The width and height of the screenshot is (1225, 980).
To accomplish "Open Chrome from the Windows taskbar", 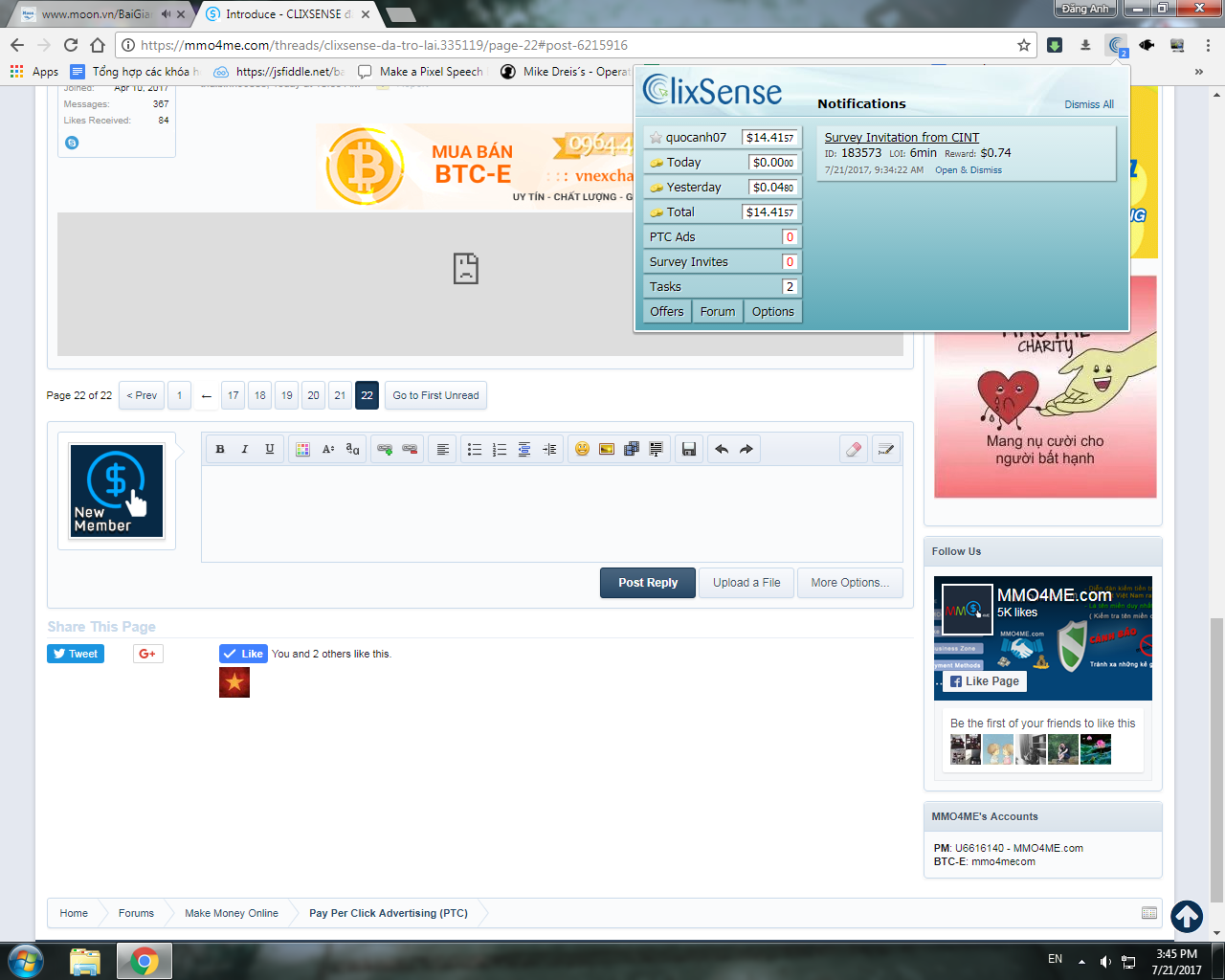I will coord(145,961).
